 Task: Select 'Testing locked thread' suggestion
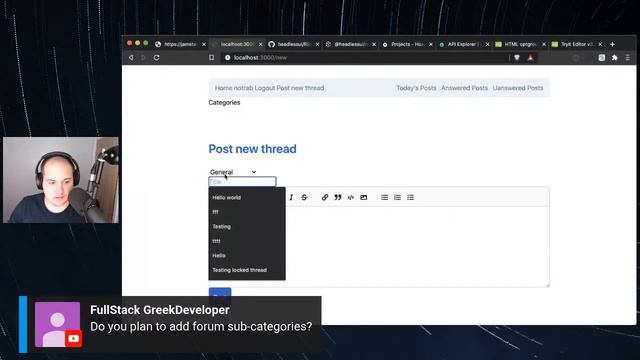(x=247, y=270)
